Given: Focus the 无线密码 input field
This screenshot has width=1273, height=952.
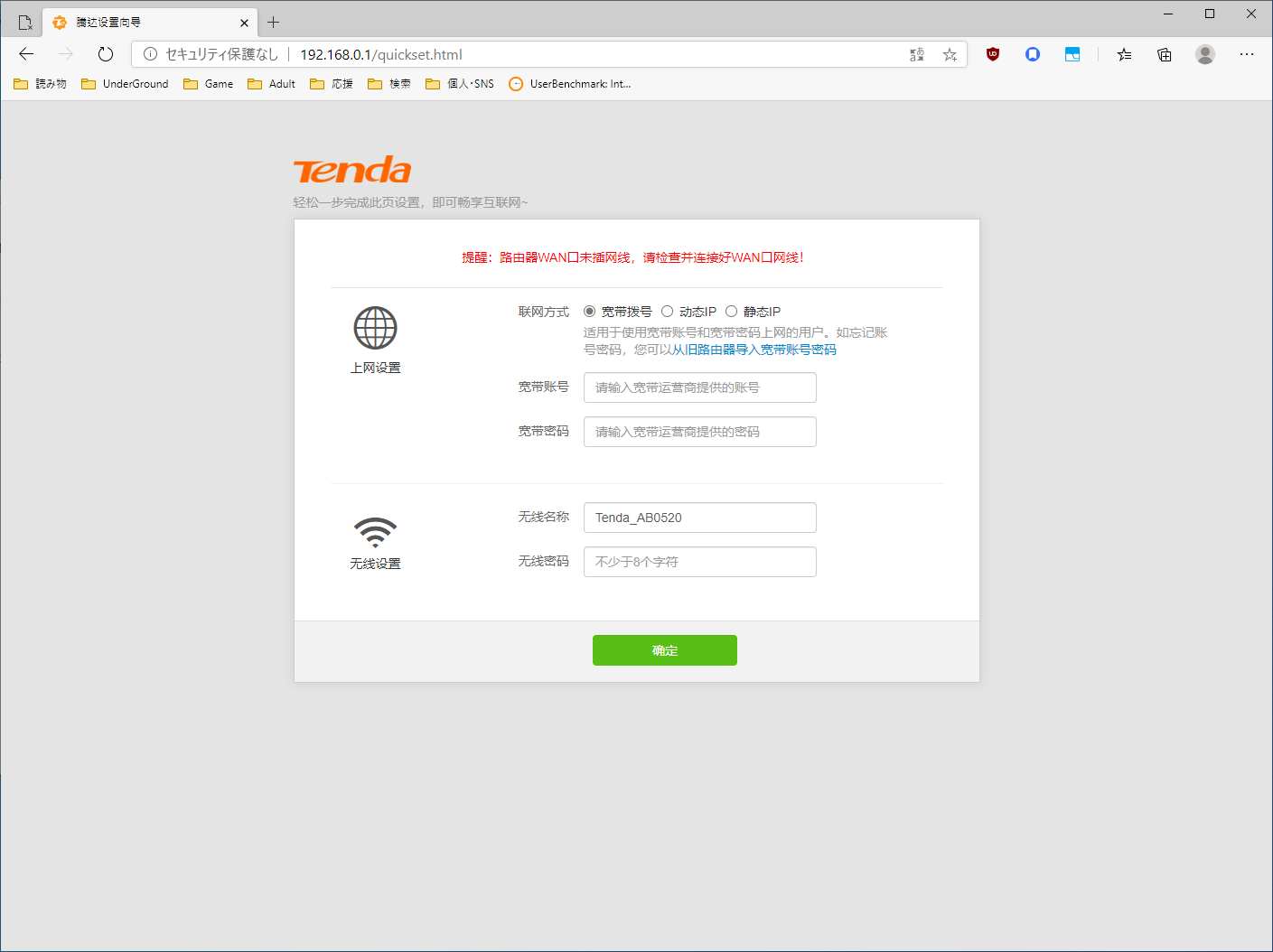Looking at the screenshot, I should click(x=700, y=562).
